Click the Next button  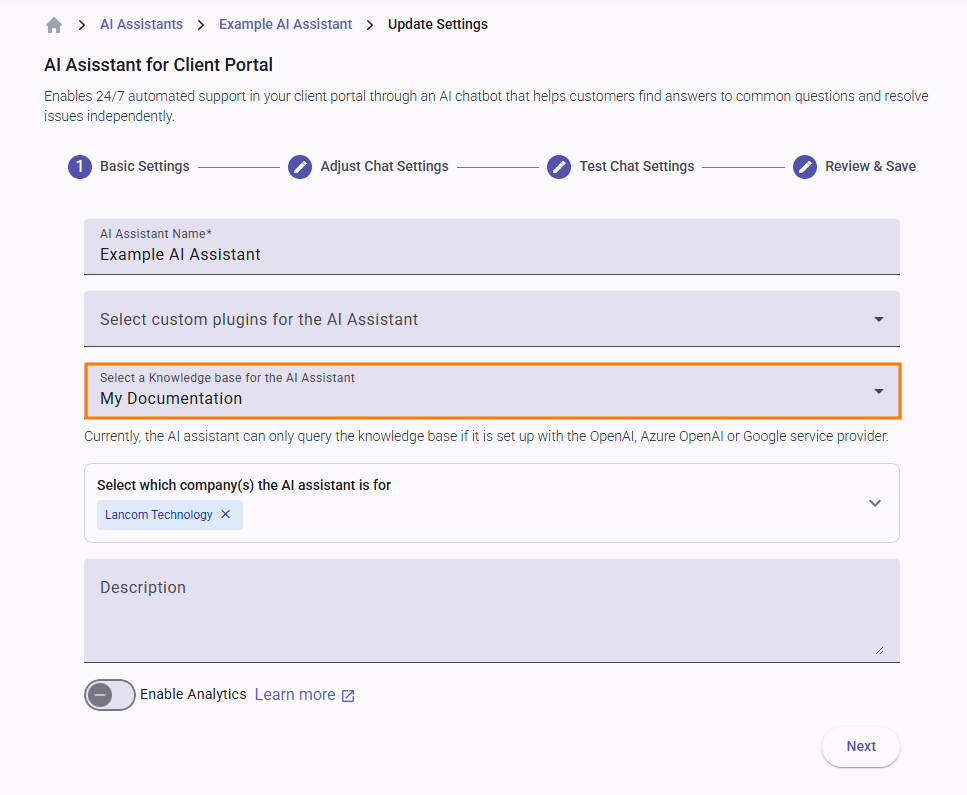click(860, 747)
